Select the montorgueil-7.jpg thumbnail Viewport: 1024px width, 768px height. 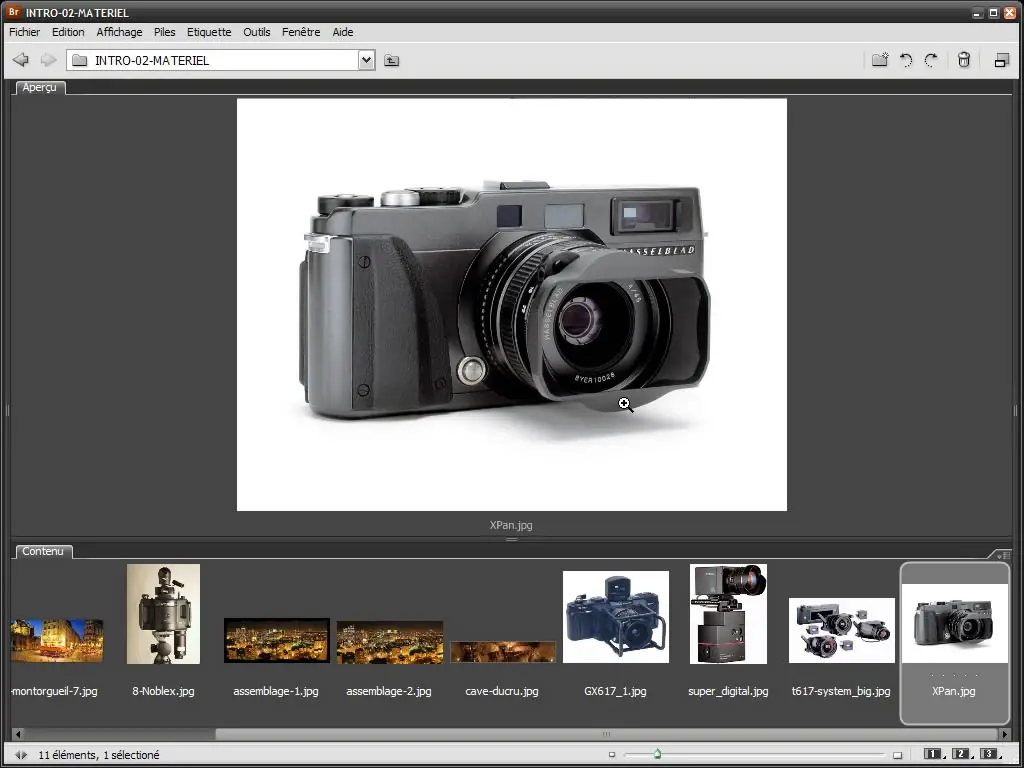click(56, 641)
